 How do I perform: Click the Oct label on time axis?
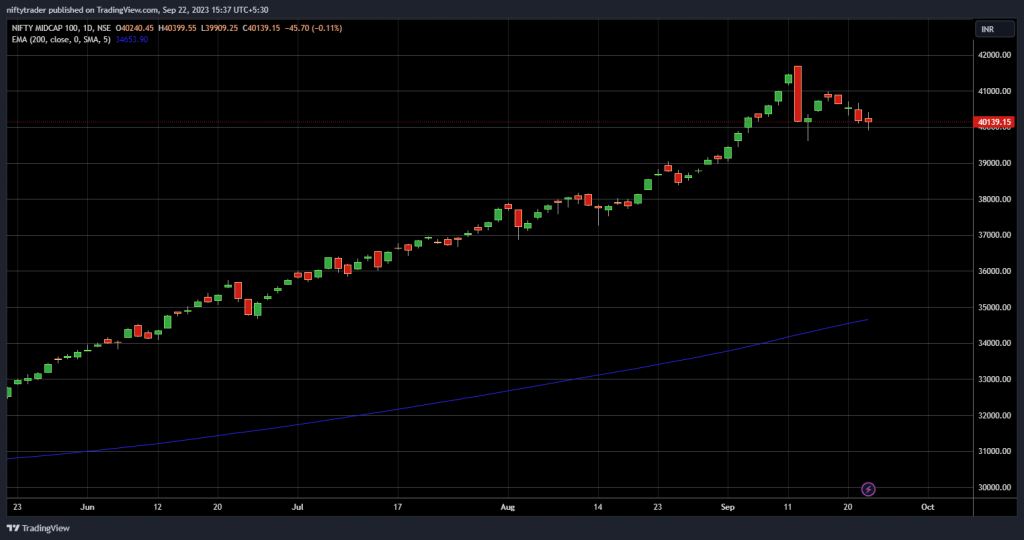tap(927, 507)
